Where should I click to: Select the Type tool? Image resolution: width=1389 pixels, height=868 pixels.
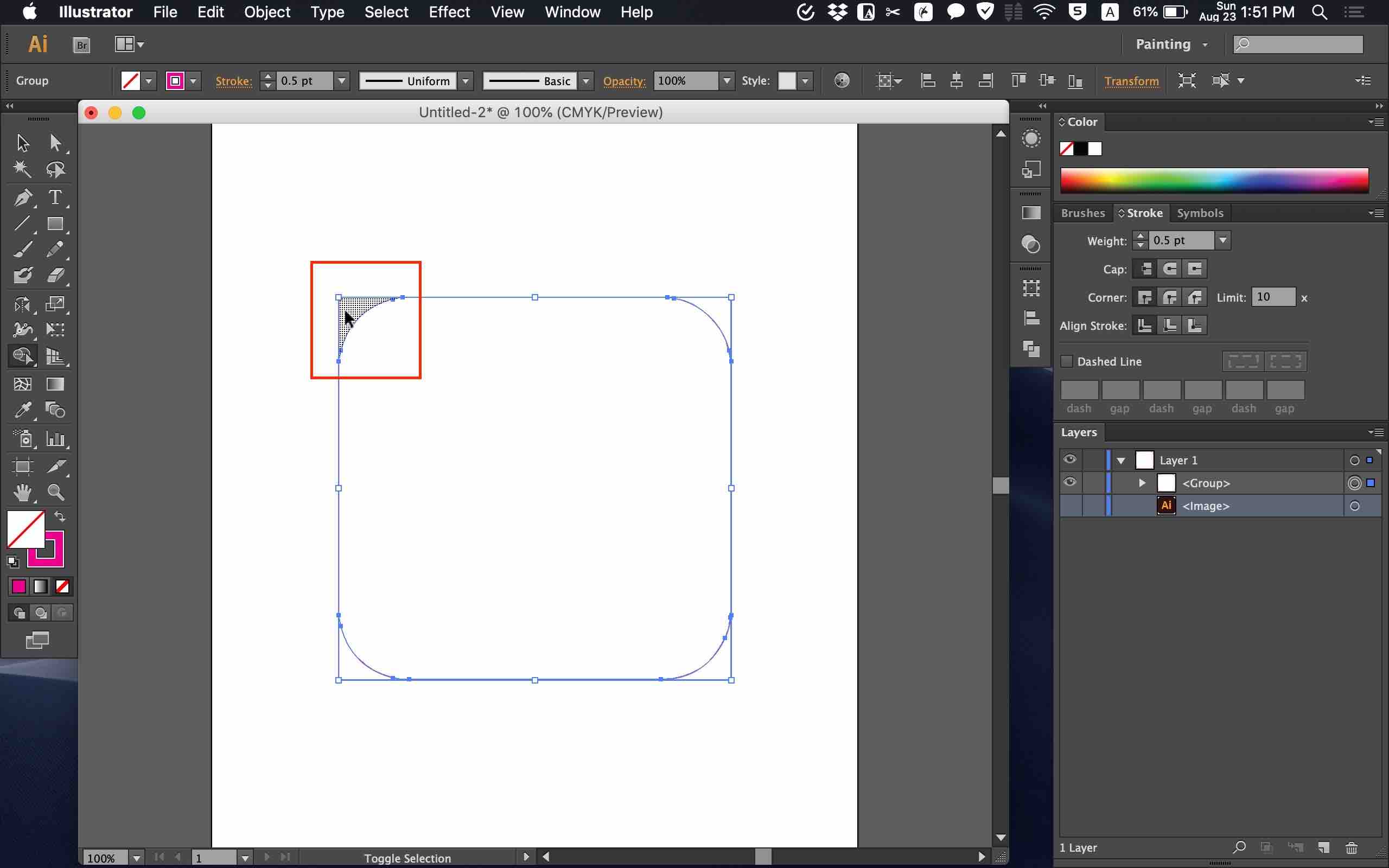coord(55,197)
